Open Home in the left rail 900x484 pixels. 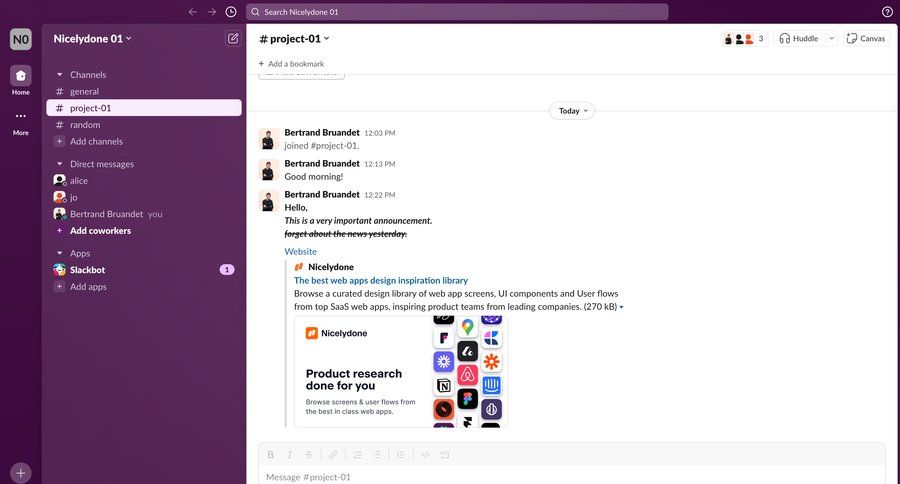[x=21, y=80]
